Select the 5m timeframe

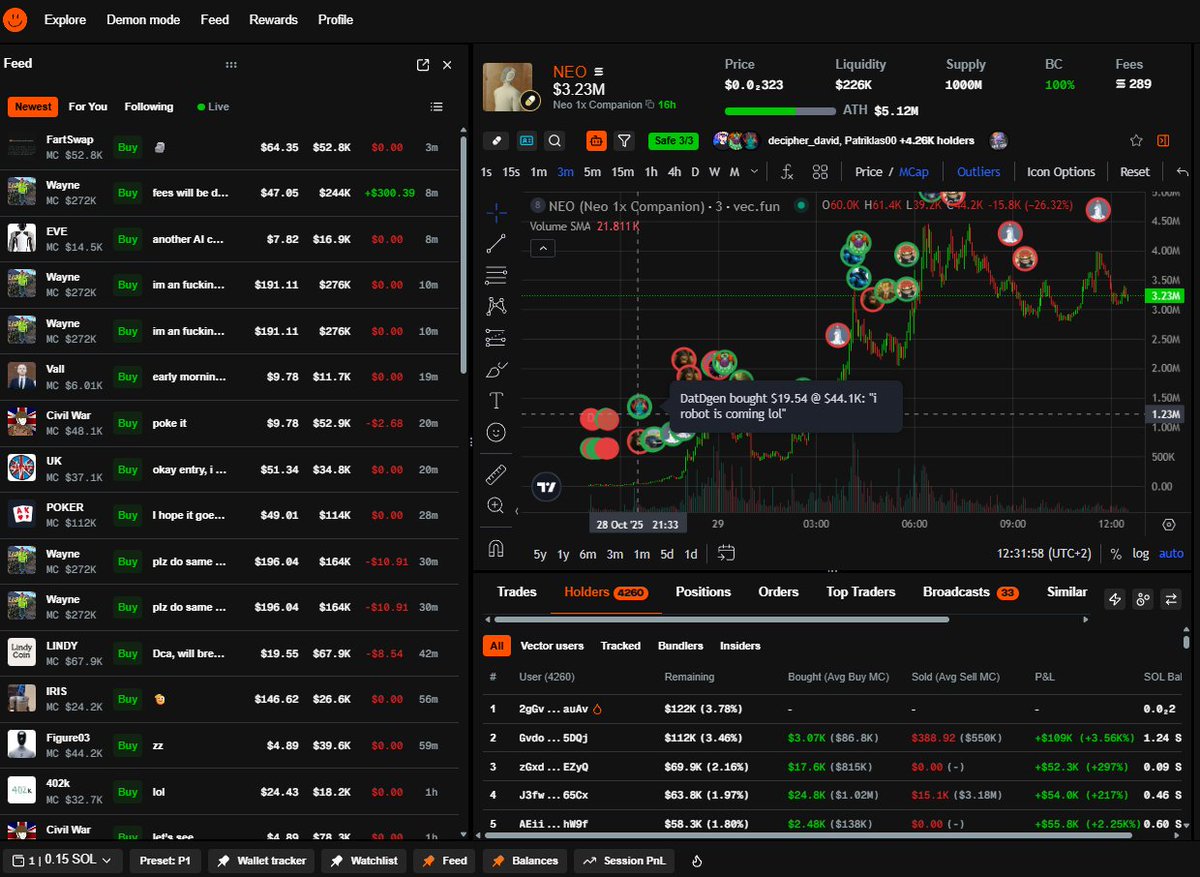[x=592, y=172]
